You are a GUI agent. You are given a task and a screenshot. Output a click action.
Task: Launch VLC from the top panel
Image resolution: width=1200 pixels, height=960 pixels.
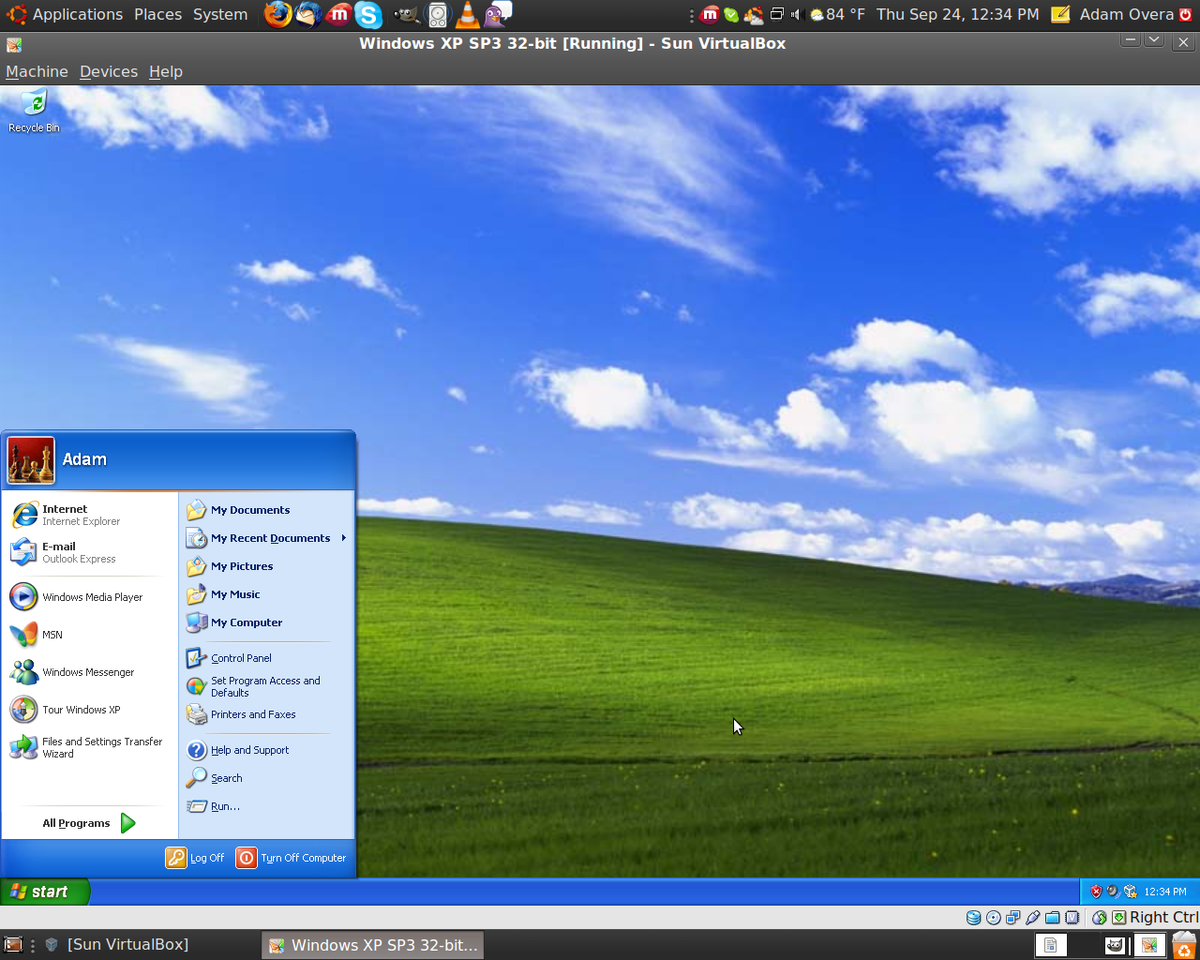coord(467,15)
